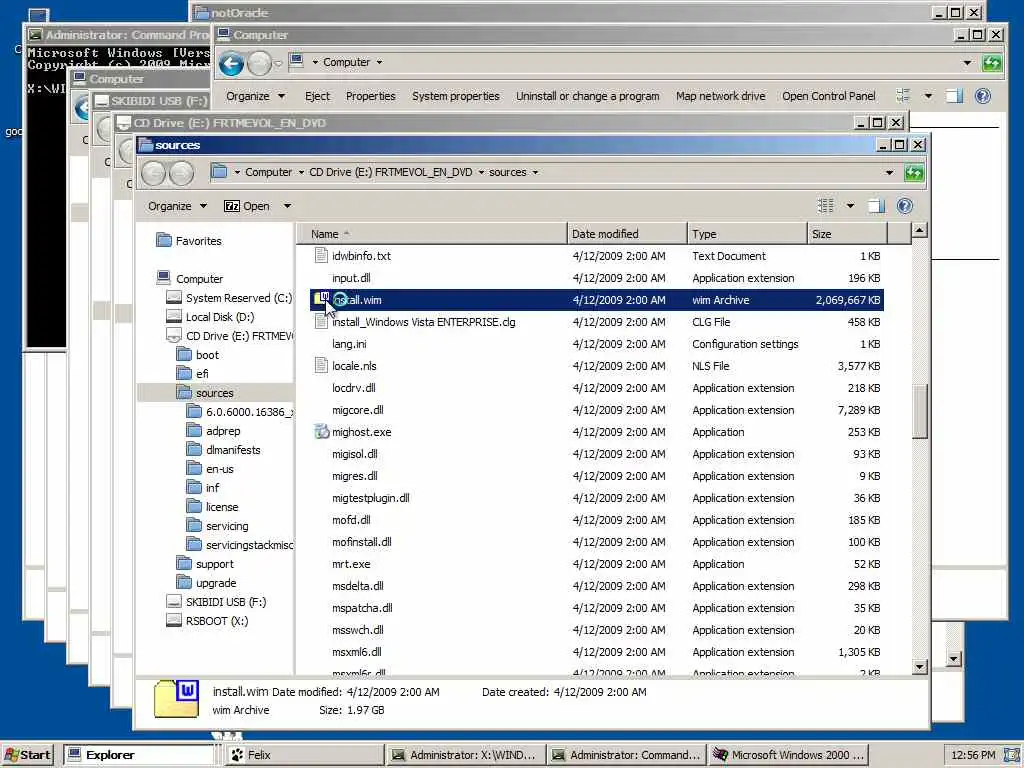Click the Forward button in the sources window
Screen dimensions: 1024x768
[x=181, y=173]
